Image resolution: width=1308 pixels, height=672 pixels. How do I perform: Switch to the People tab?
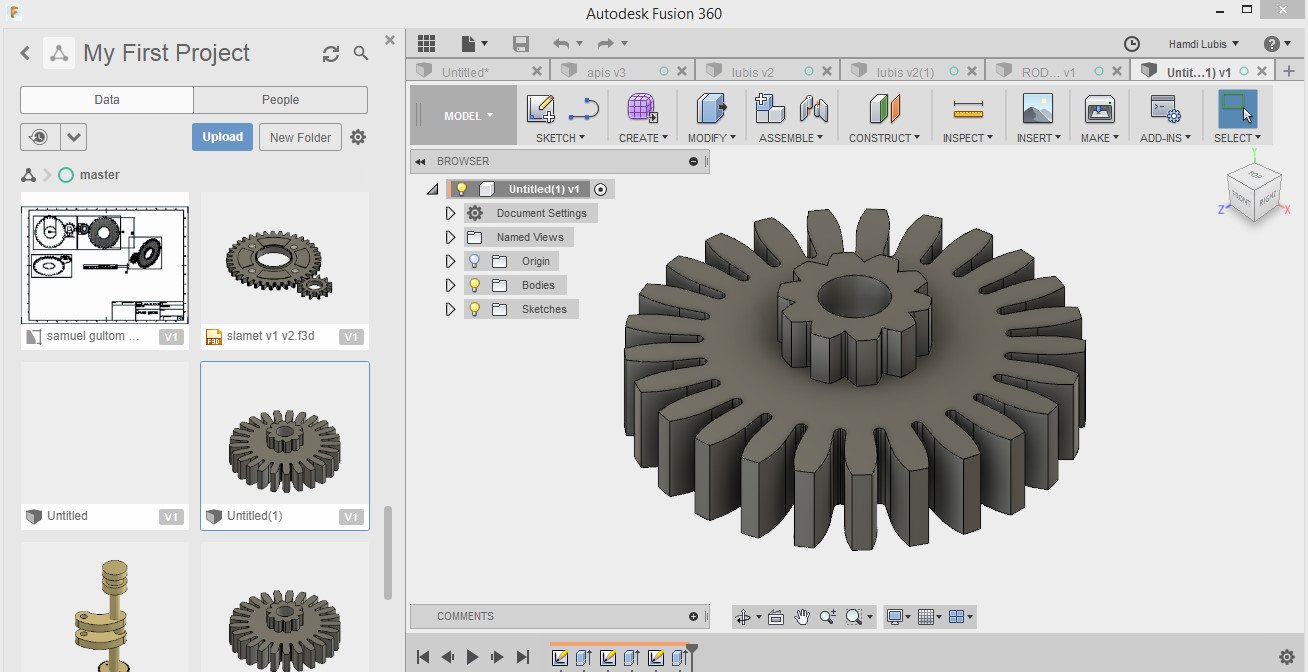tap(280, 100)
